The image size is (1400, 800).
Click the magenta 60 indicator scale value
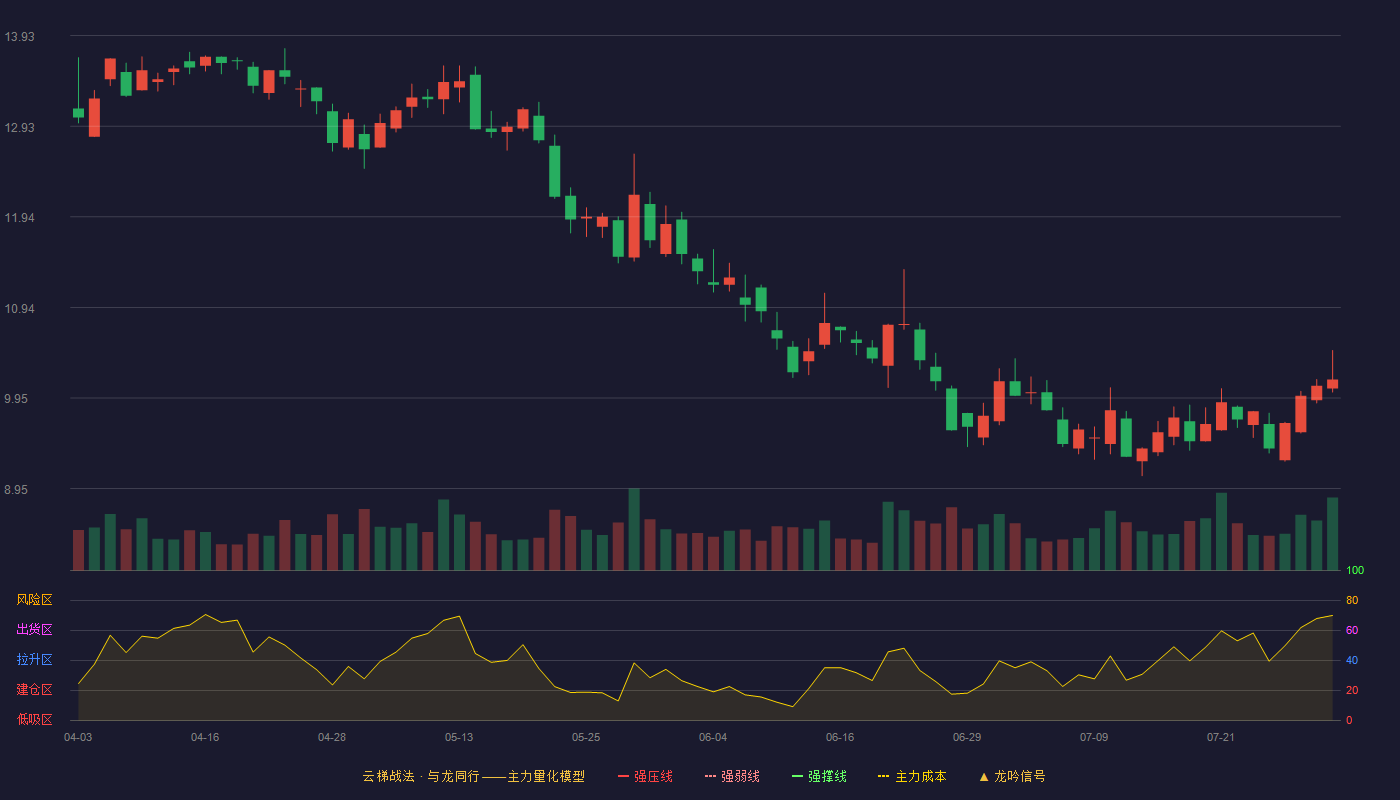pos(1352,630)
